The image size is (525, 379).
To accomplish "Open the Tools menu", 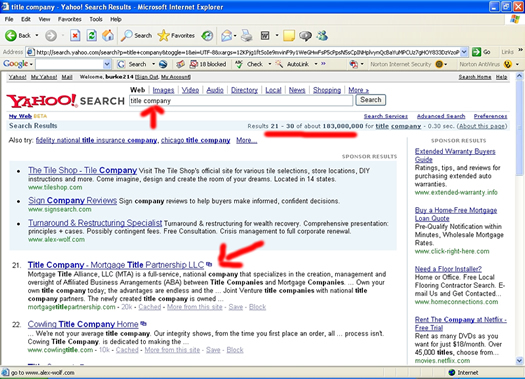I will point(96,19).
